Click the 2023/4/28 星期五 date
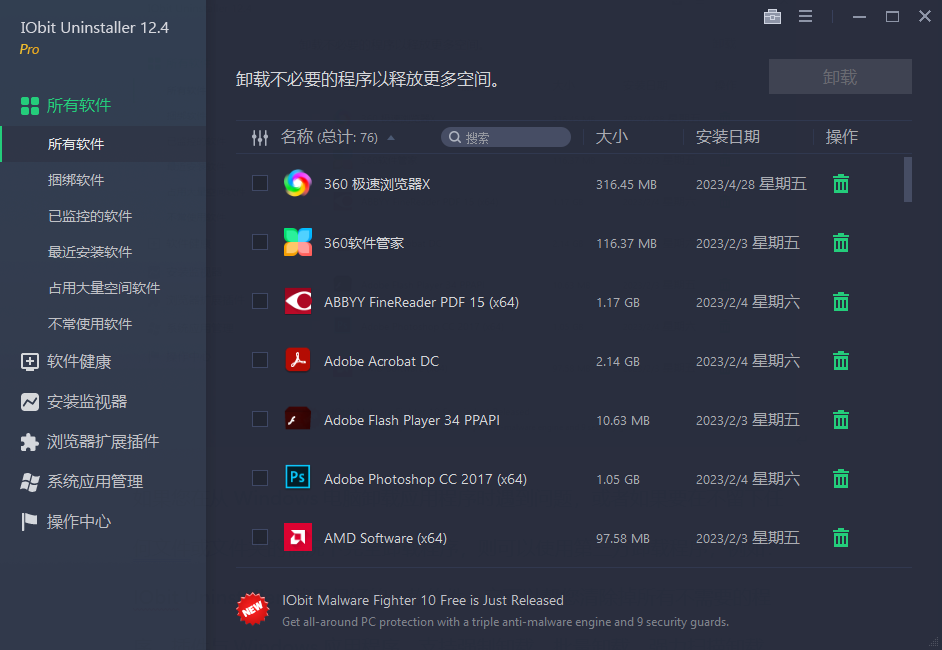 point(751,184)
